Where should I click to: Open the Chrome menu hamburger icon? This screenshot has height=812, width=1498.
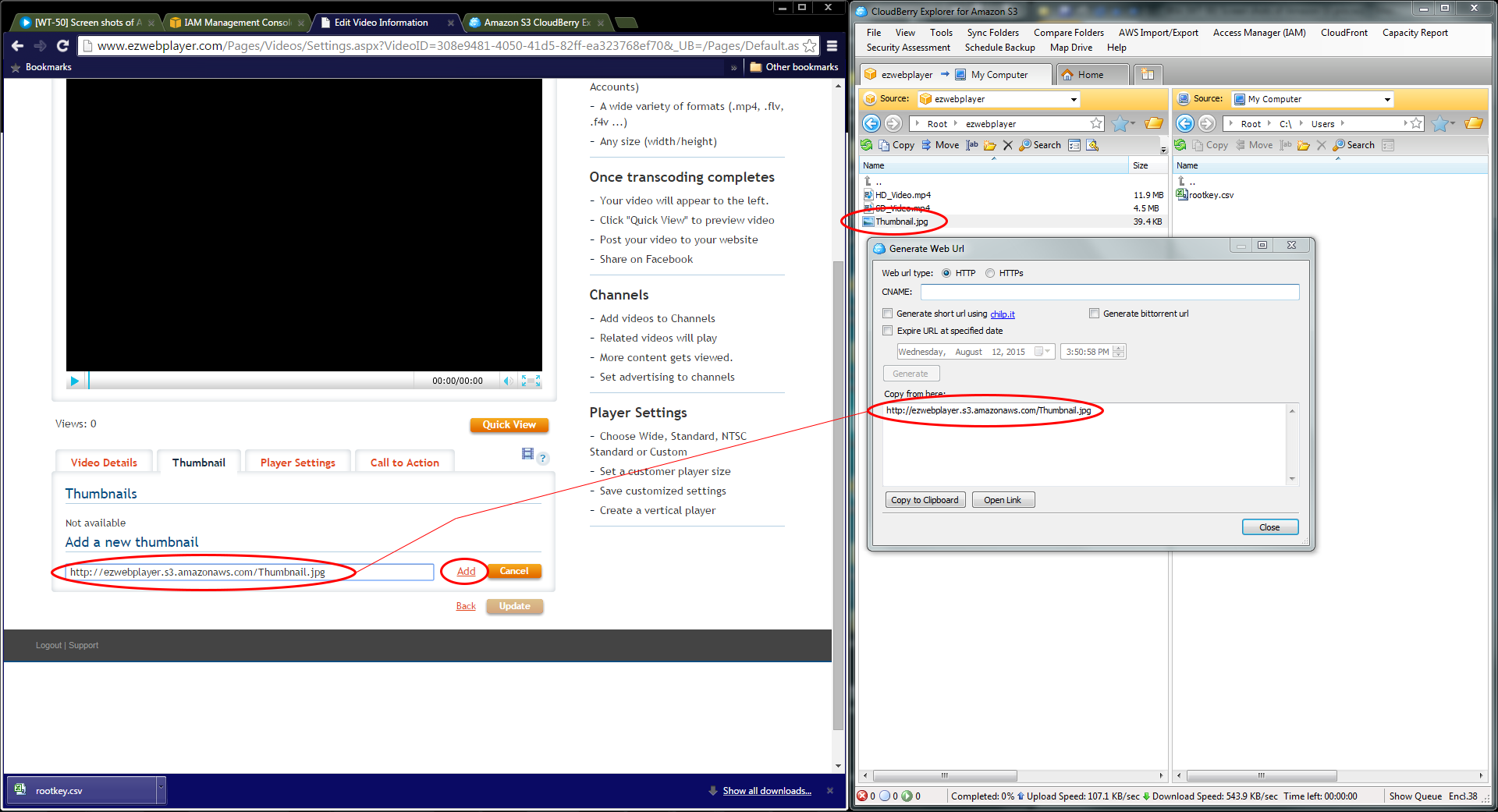click(832, 45)
